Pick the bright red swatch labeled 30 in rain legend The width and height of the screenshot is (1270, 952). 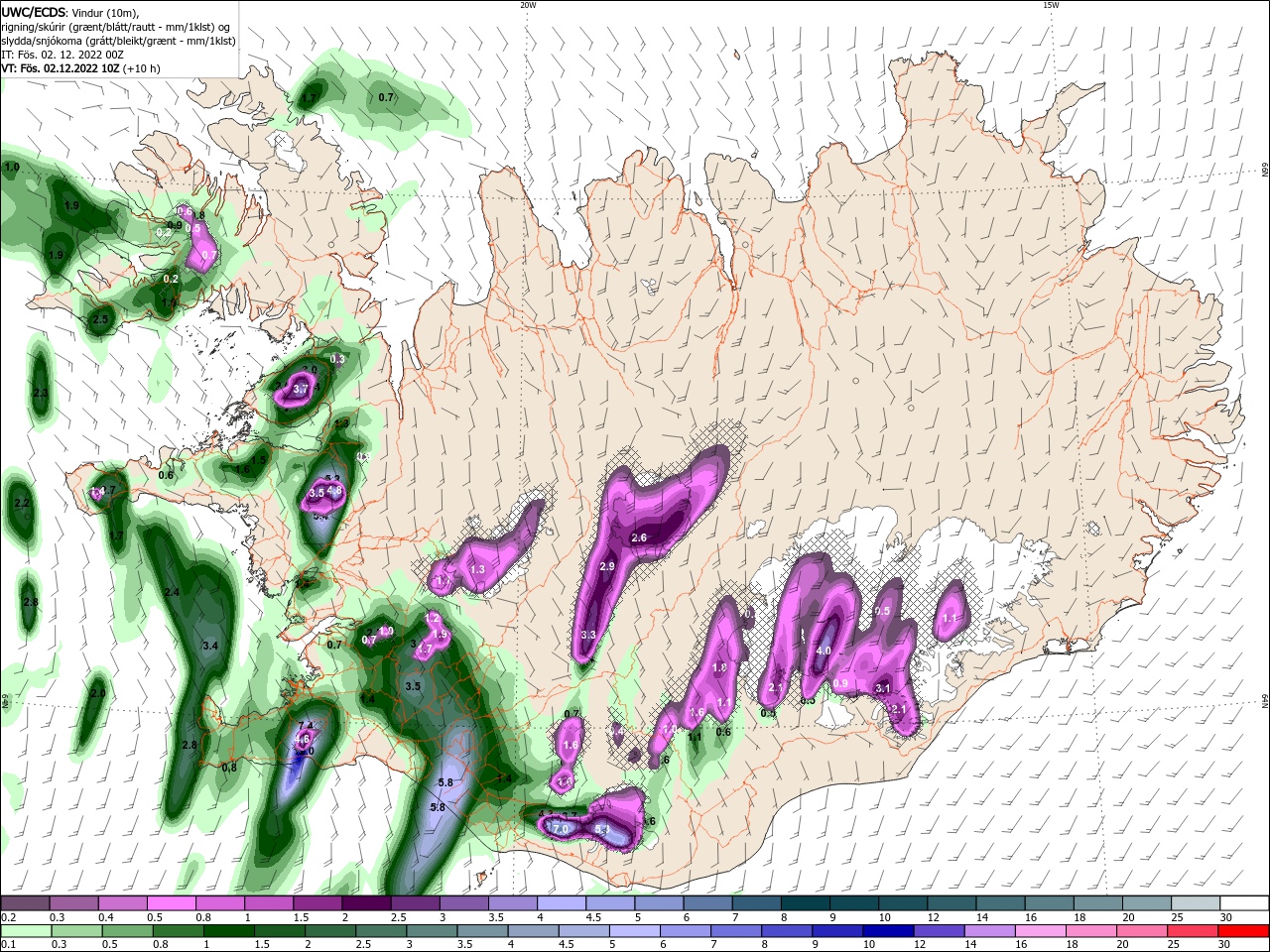[1243, 931]
